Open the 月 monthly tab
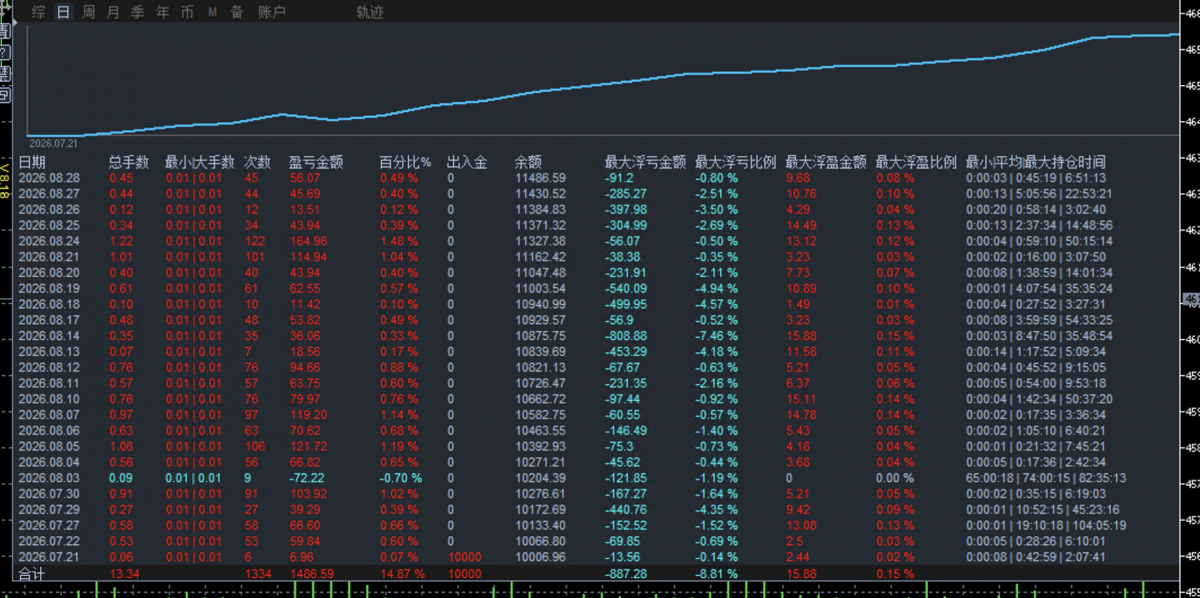Viewport: 1200px width, 598px height. (113, 12)
